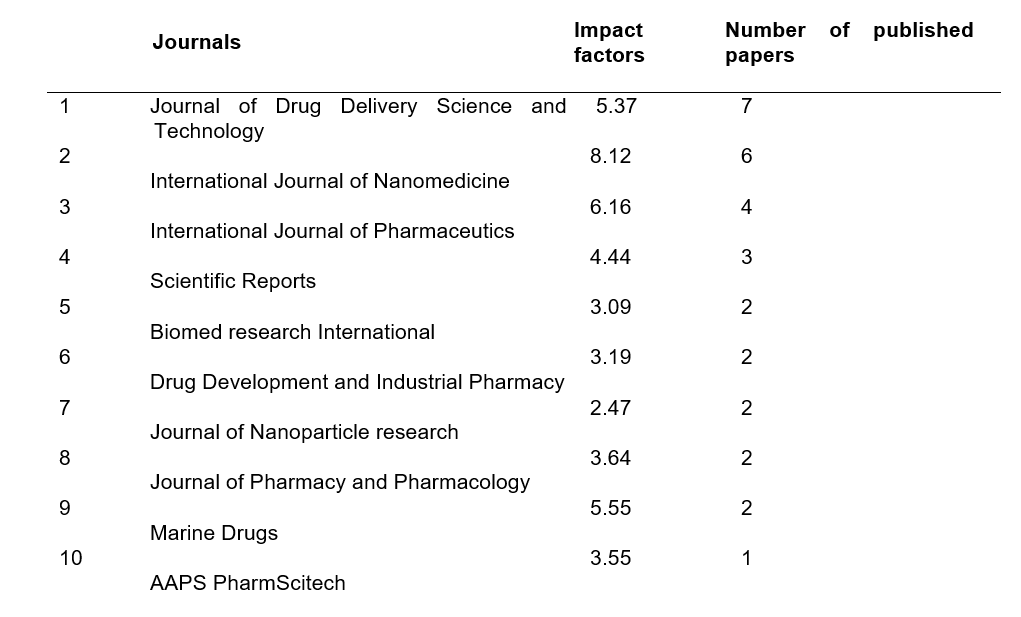The width and height of the screenshot is (1021, 617).
Task: Click Journal of Nanoparticle research entry
Action: 304,432
